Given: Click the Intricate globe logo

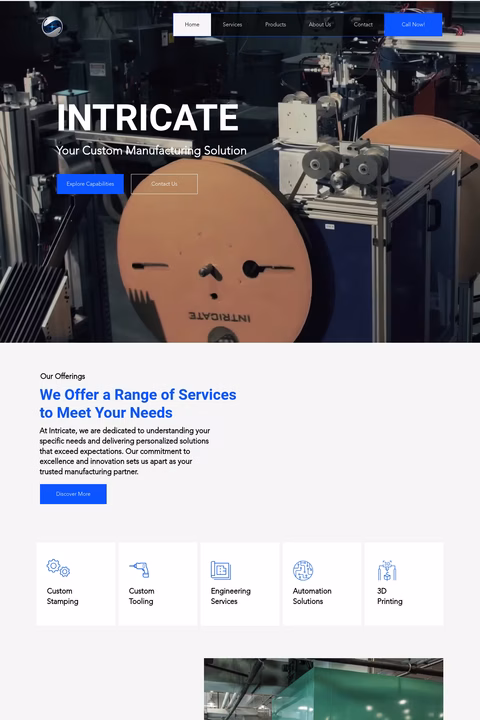Looking at the screenshot, I should click(x=52, y=26).
